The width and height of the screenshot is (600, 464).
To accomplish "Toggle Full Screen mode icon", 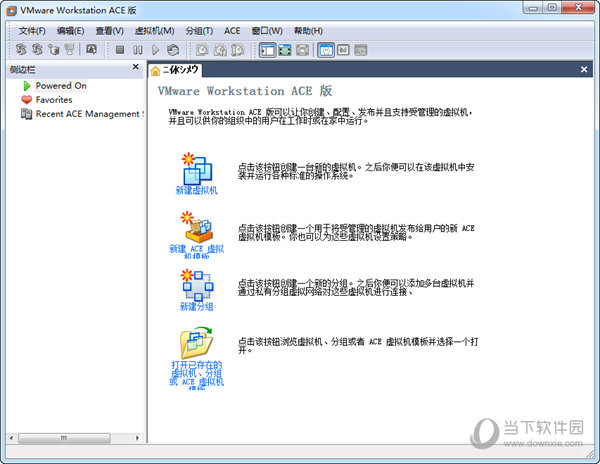I will [302, 50].
